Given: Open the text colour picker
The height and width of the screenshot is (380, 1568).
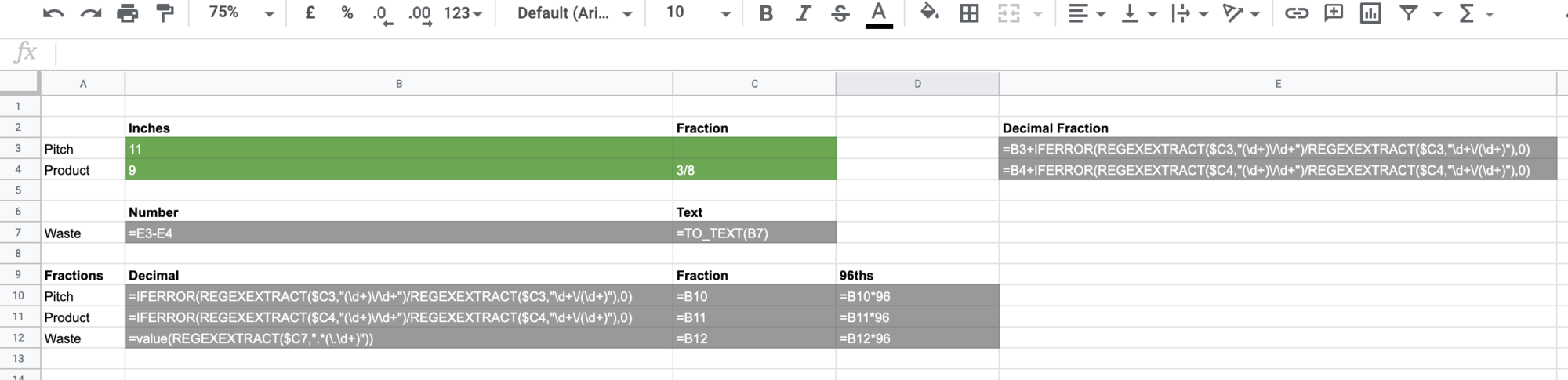Looking at the screenshot, I should (x=879, y=13).
